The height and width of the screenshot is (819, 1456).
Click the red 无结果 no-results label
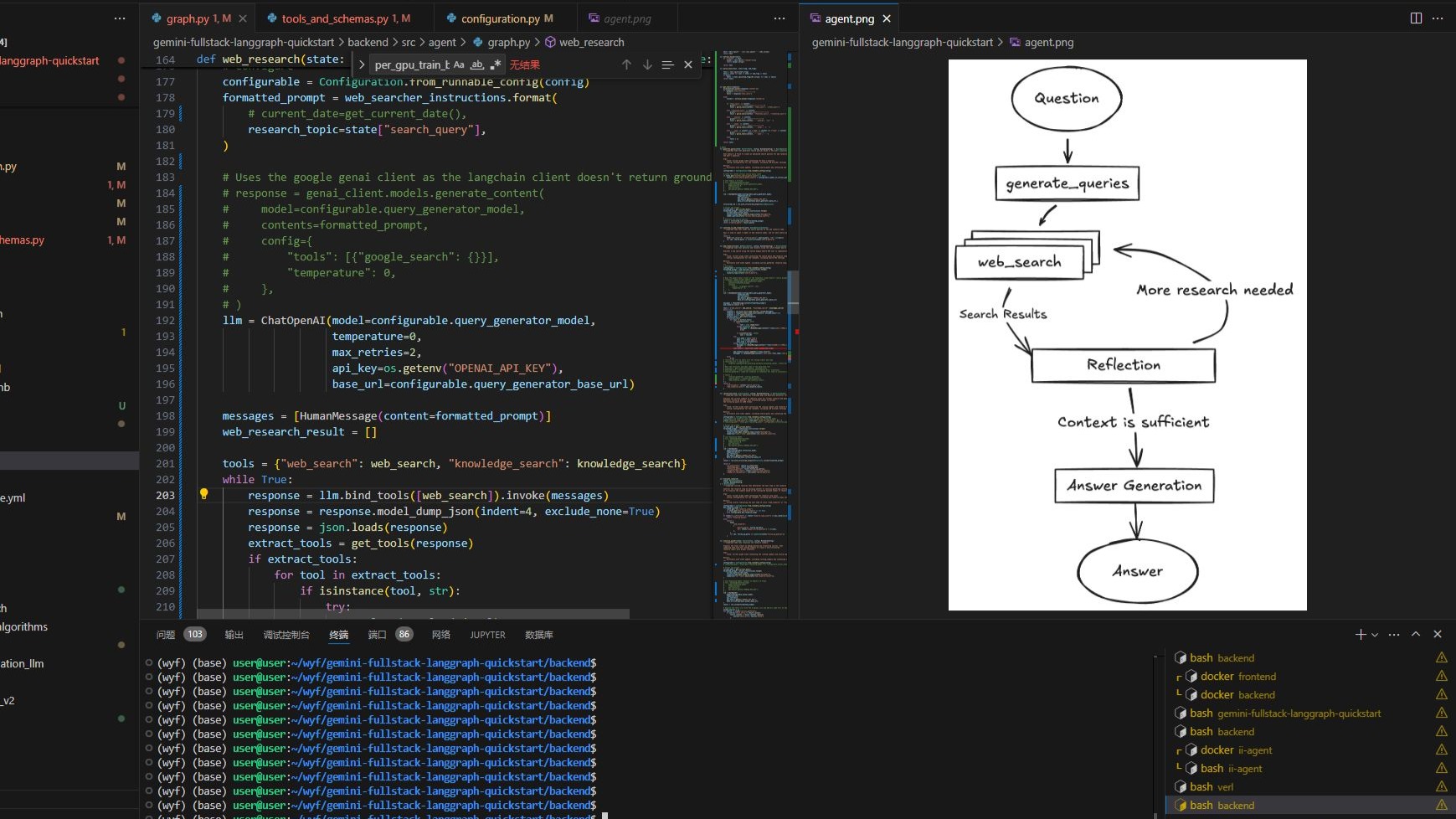525,64
